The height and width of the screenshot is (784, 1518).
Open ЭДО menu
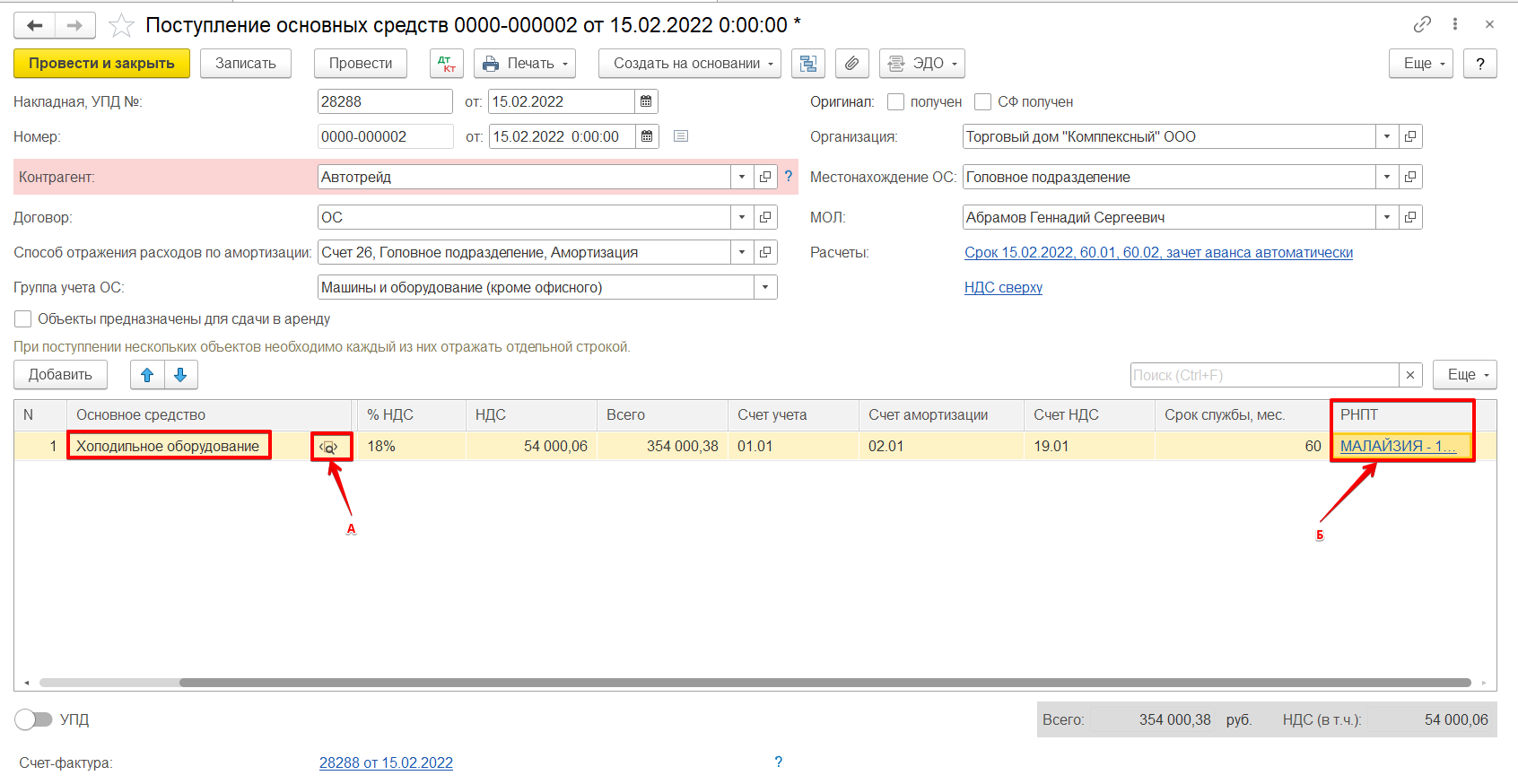click(x=922, y=64)
